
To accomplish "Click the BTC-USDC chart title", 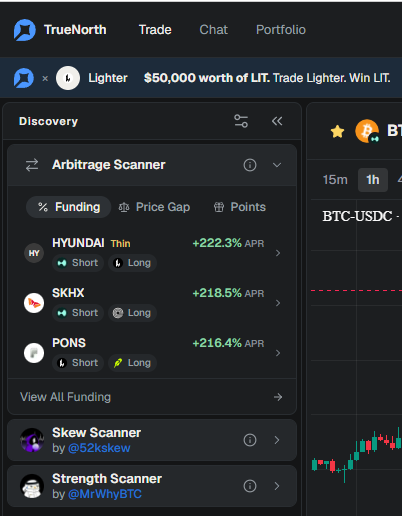I will click(357, 216).
